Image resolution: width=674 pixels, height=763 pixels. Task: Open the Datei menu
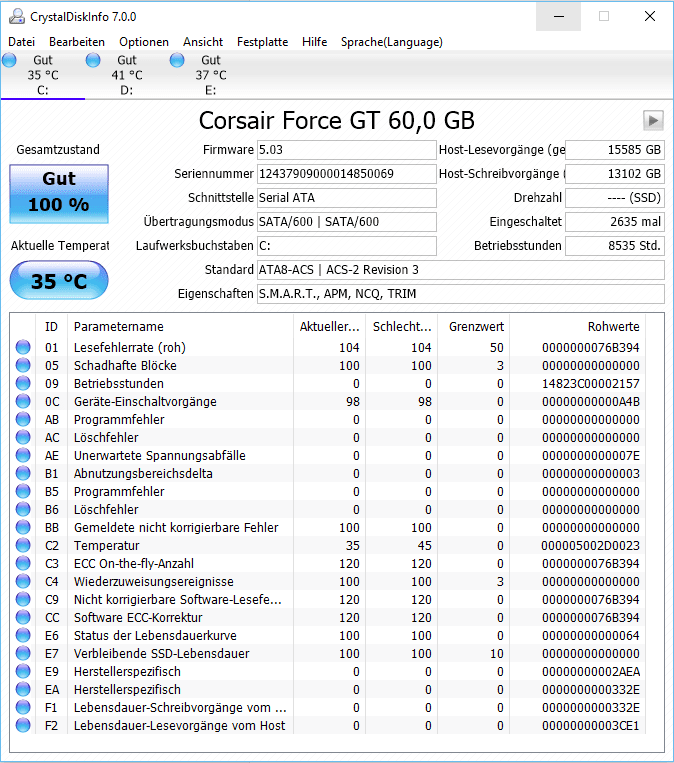point(21,42)
